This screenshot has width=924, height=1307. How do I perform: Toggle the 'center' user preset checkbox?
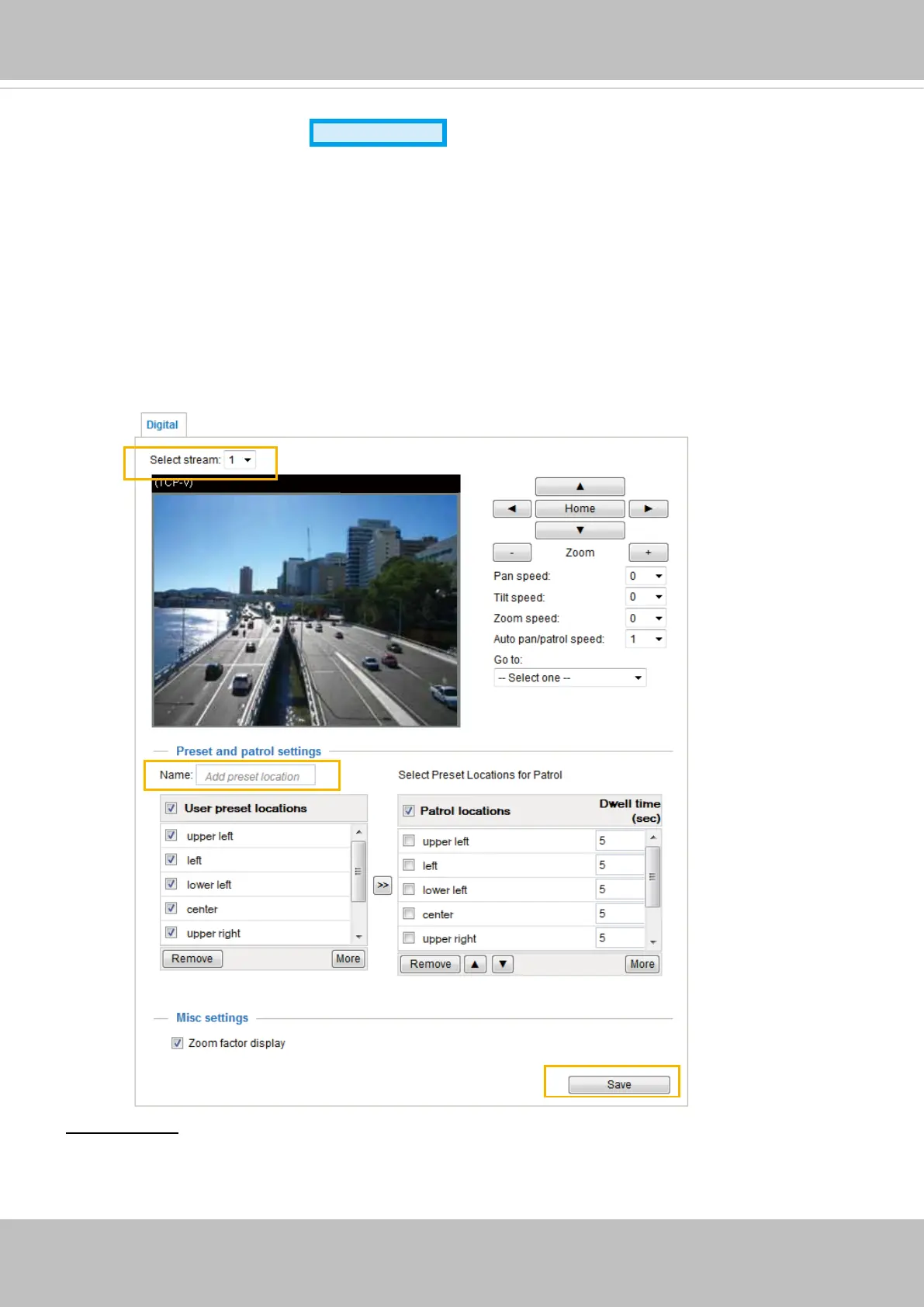pyautogui.click(x=171, y=908)
